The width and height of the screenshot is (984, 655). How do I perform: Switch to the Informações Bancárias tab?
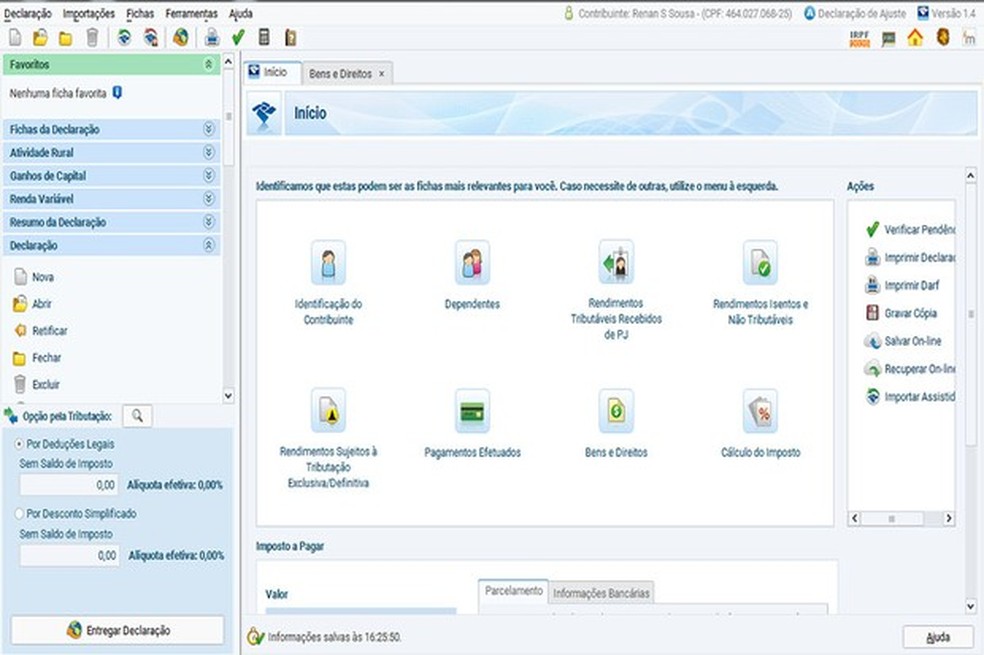601,593
